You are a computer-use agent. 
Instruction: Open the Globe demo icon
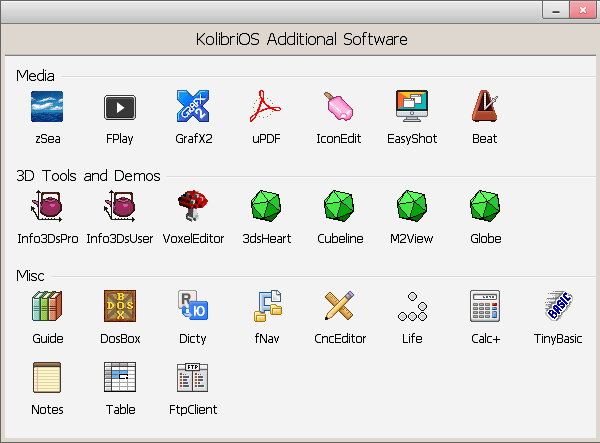click(485, 206)
